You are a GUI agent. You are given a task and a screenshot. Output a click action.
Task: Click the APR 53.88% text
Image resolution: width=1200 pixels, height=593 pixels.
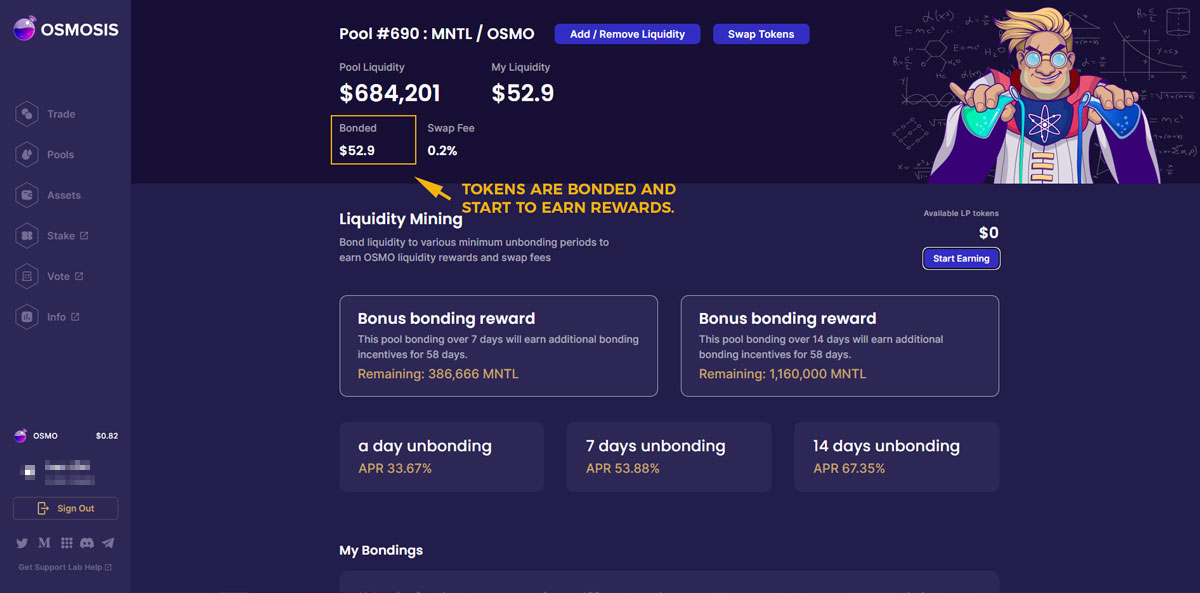[x=623, y=468]
